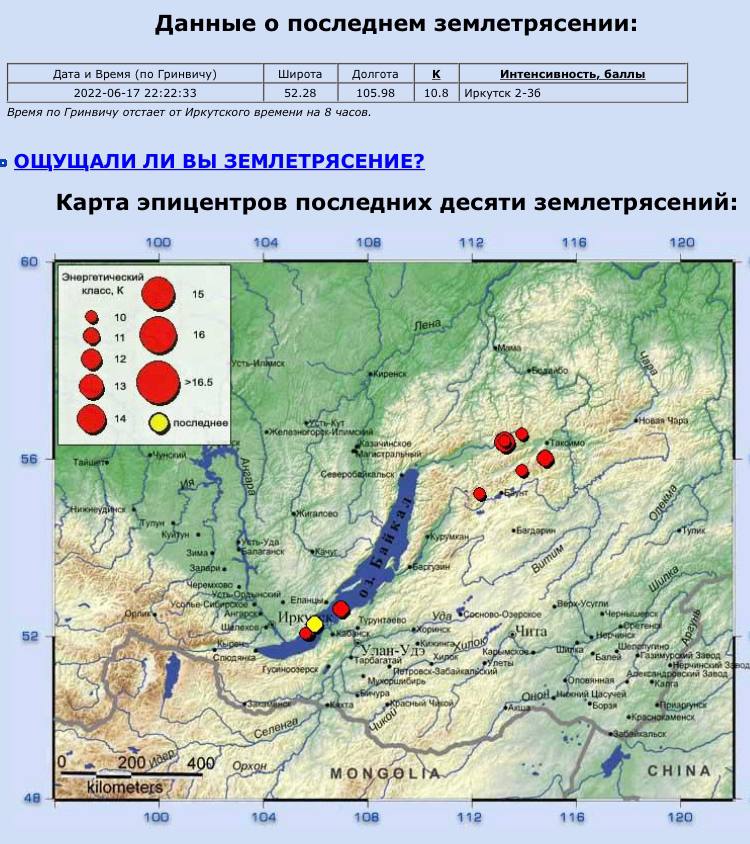750x844 pixels.
Task: Click the 'Витим' river label
Action: tap(548, 558)
